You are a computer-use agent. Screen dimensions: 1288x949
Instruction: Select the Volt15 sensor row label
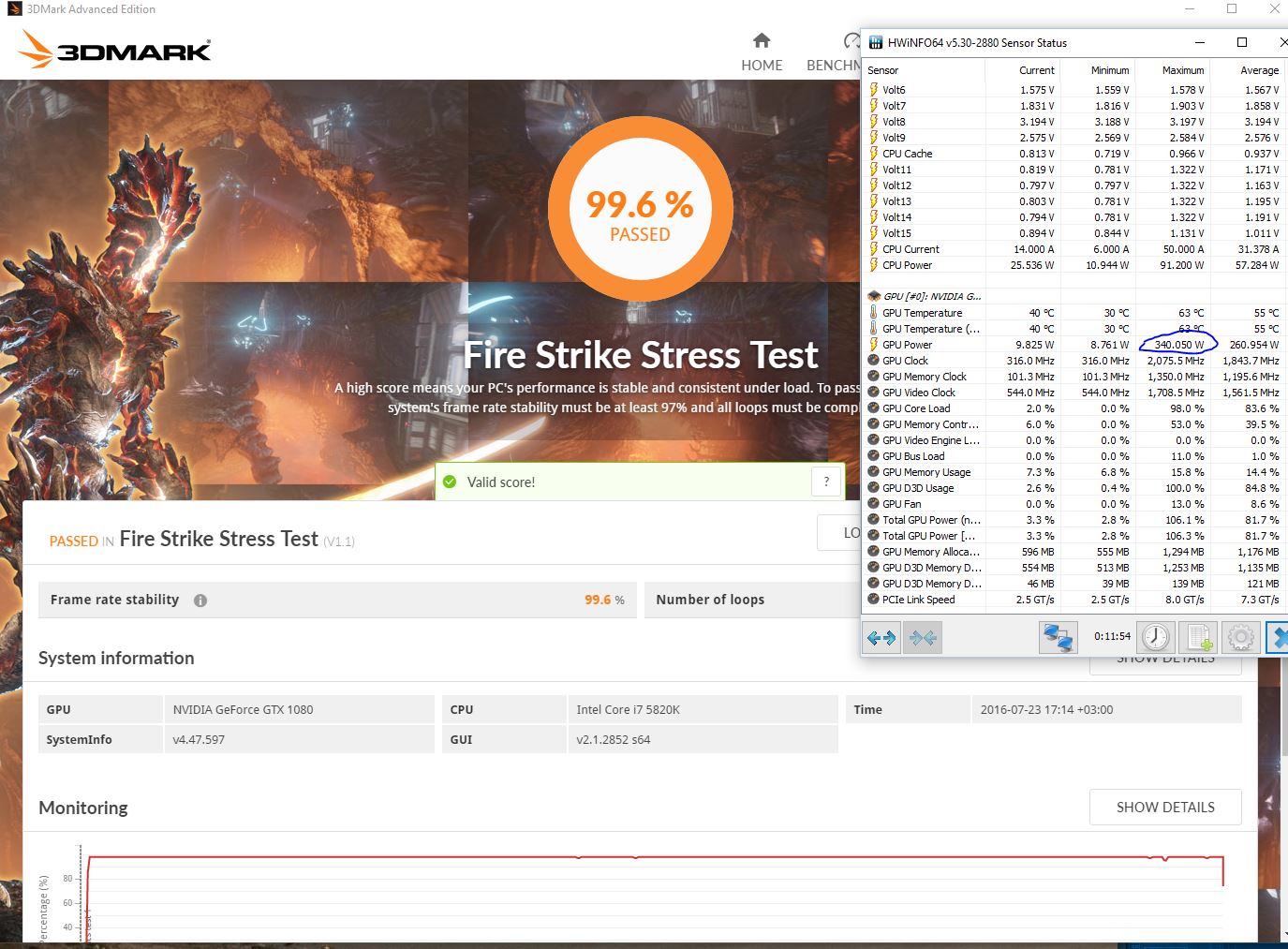coord(896,233)
